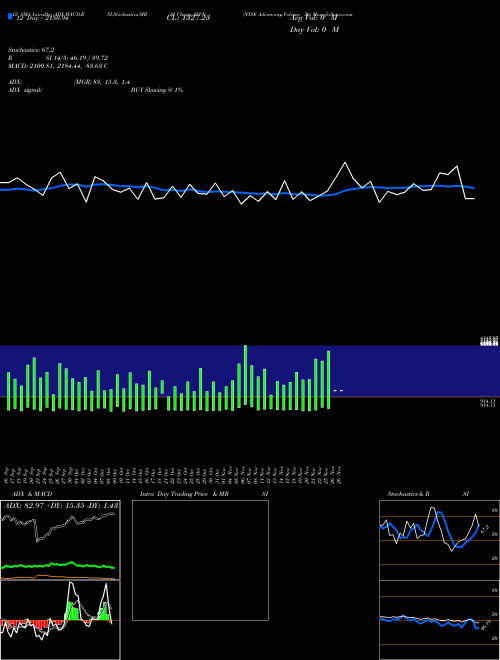This screenshot has height=660, width=500.
Task: Open the empty intraday price chart box
Action: [200, 560]
